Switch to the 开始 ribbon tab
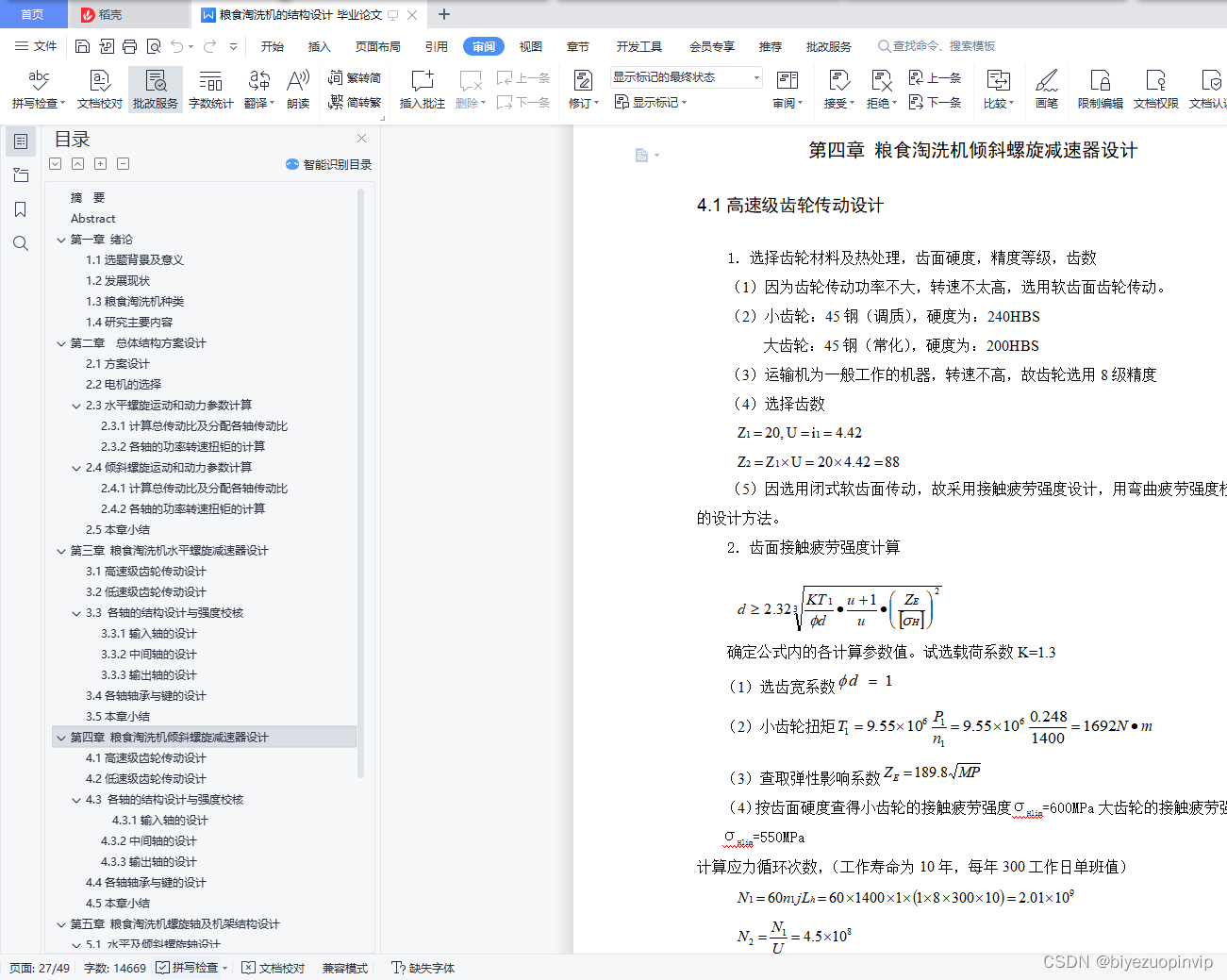The height and width of the screenshot is (980, 1227). [273, 46]
